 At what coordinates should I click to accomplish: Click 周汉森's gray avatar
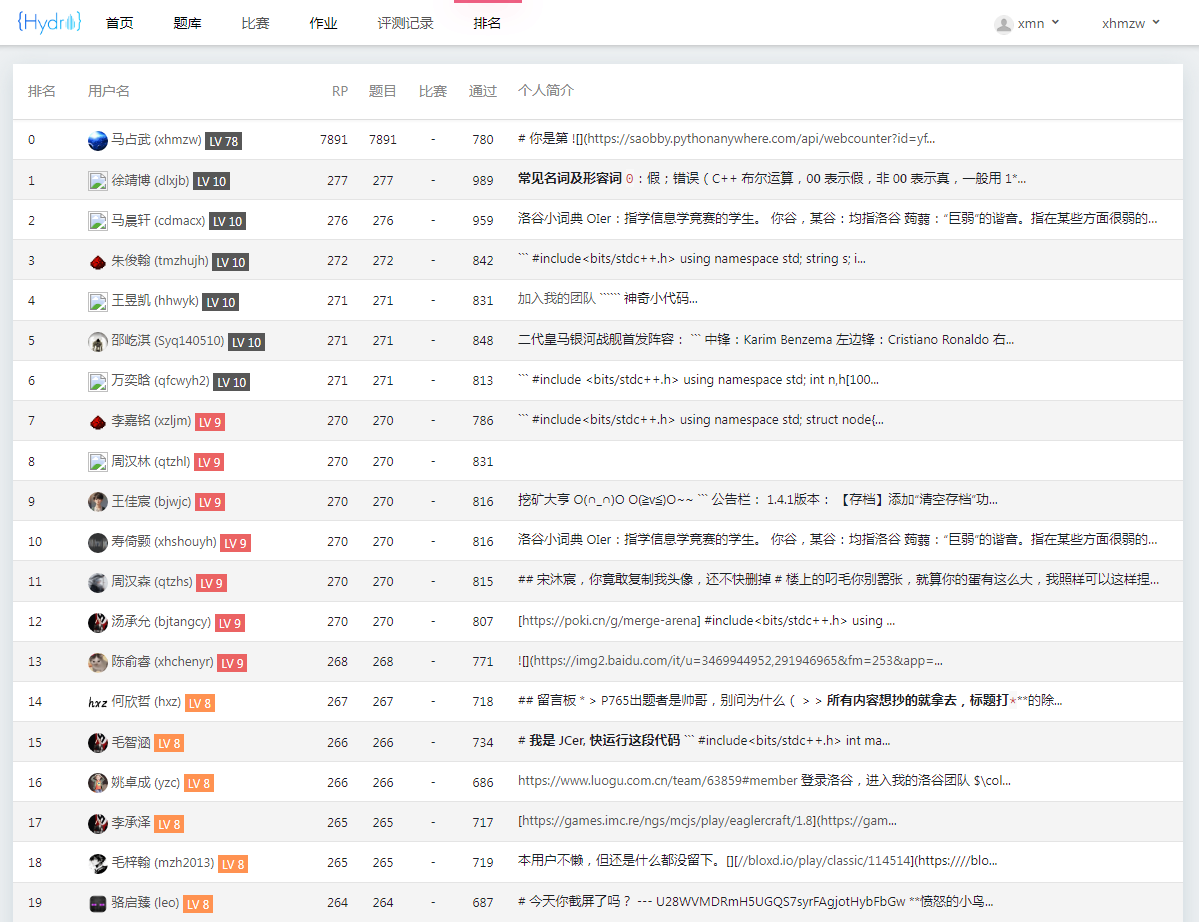(97, 582)
